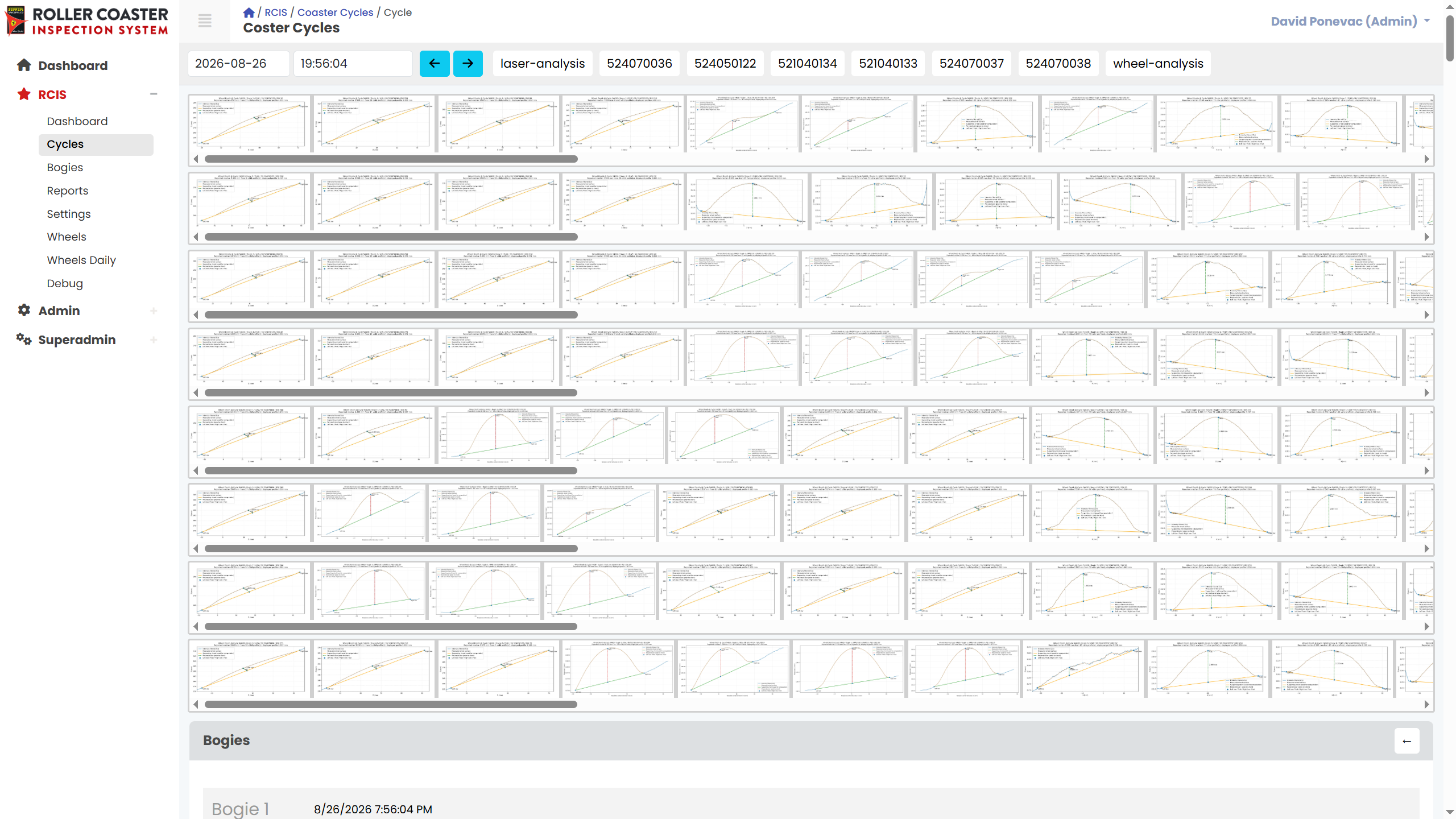Click horizontal scrollbar of second chart row

pos(391,237)
